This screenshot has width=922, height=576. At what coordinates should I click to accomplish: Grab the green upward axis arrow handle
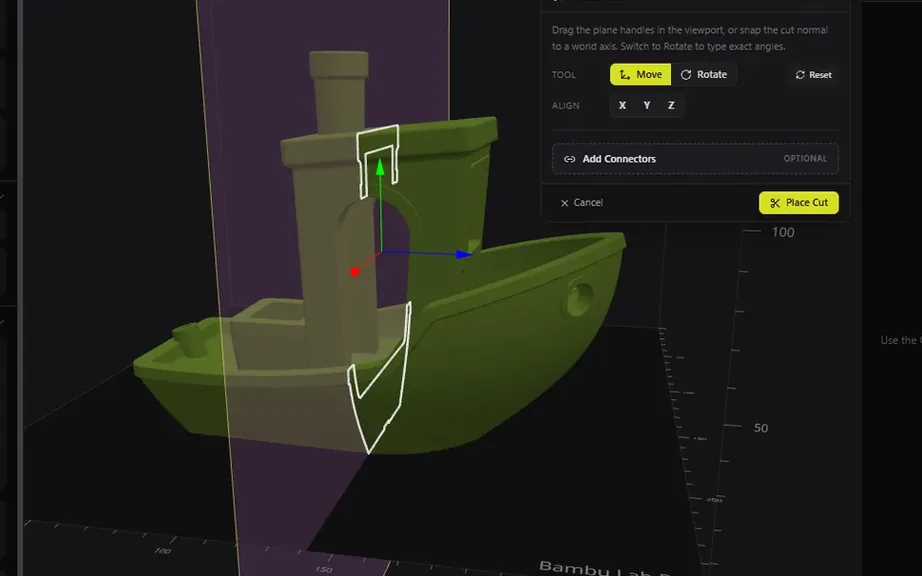point(380,167)
